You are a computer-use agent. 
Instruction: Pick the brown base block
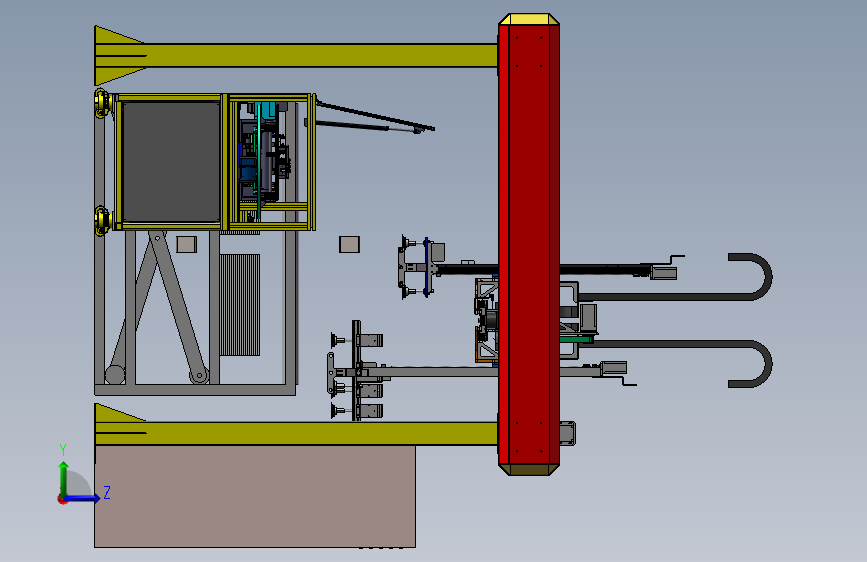click(255, 496)
